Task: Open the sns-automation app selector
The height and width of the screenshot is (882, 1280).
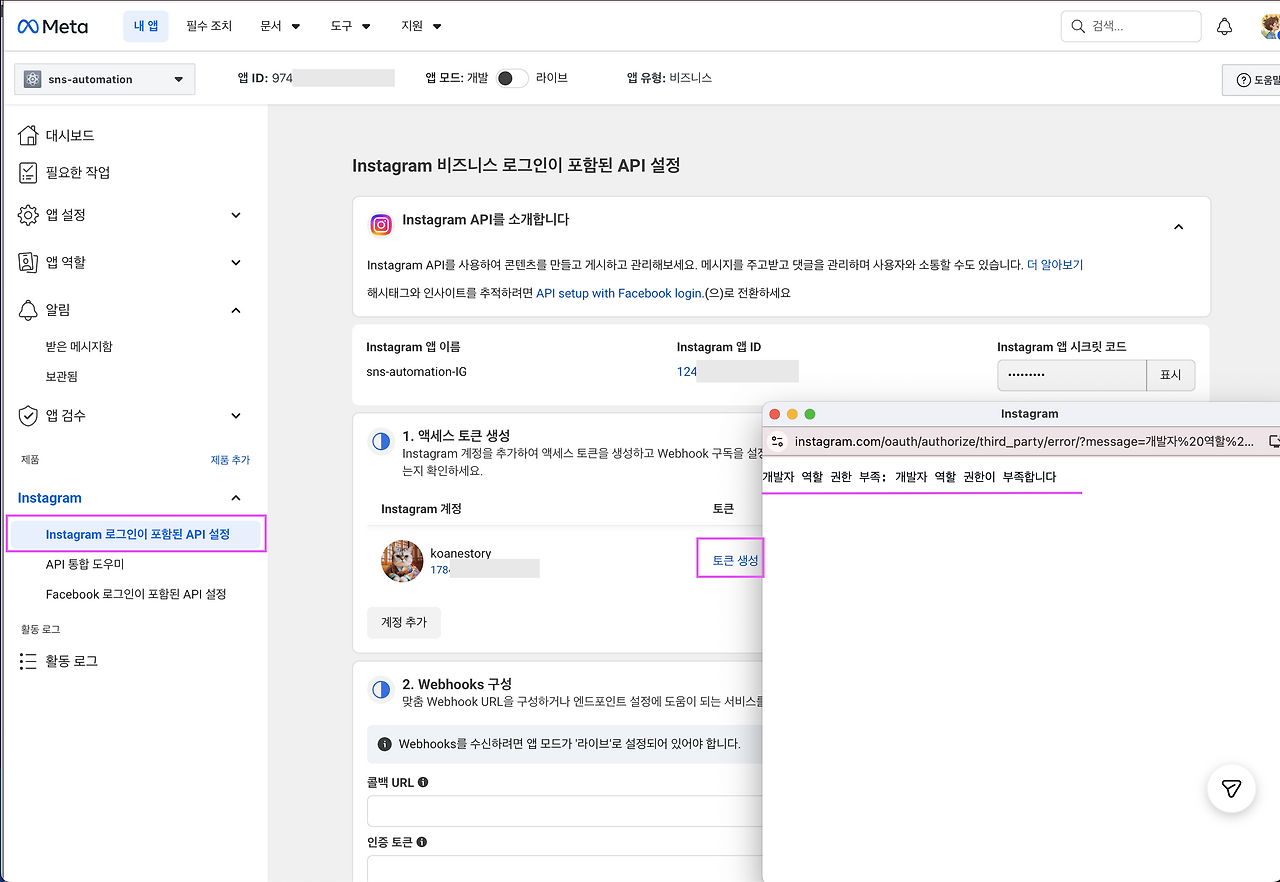Action: click(x=105, y=79)
